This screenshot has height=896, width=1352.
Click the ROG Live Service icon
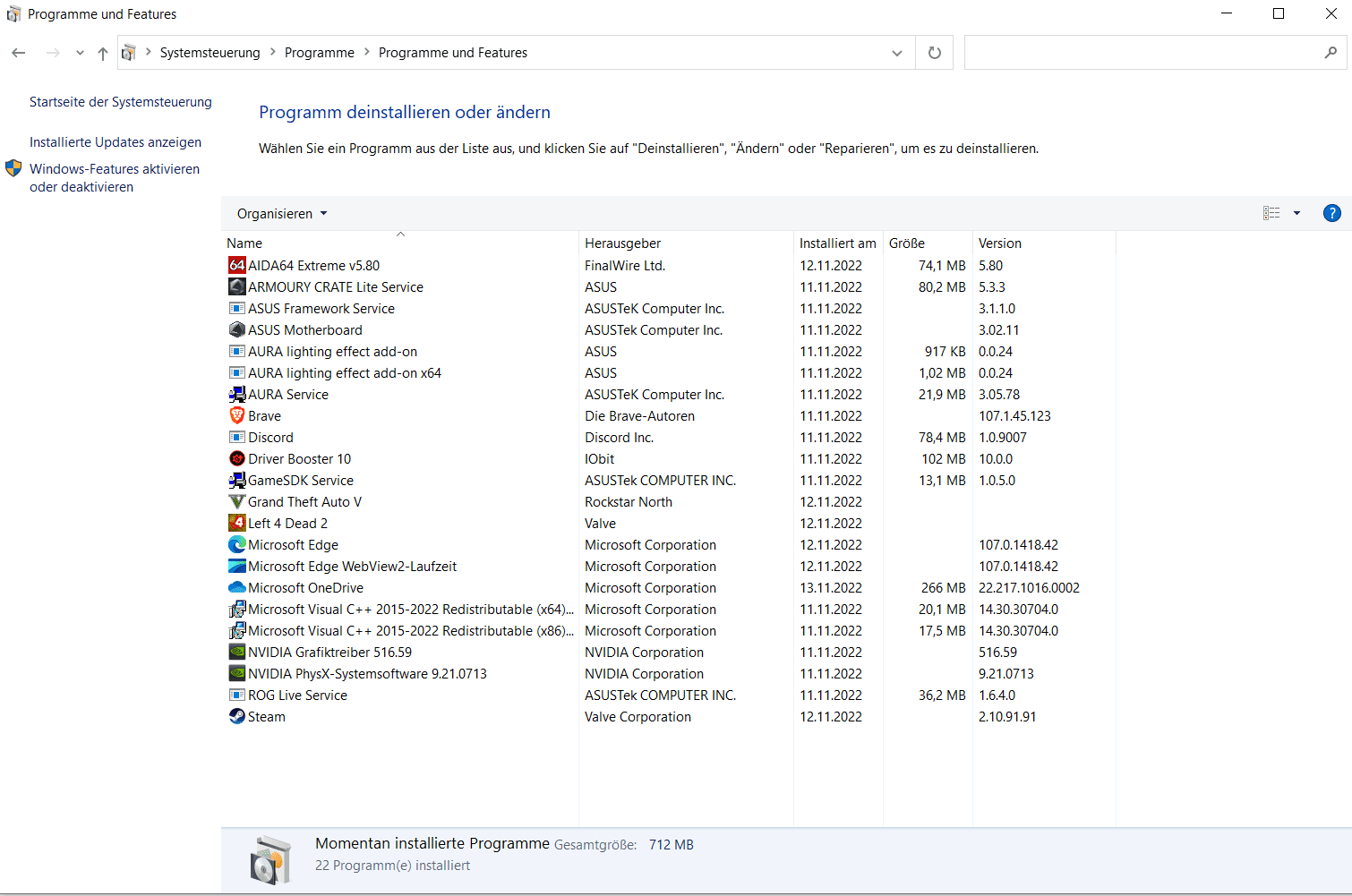pos(237,695)
